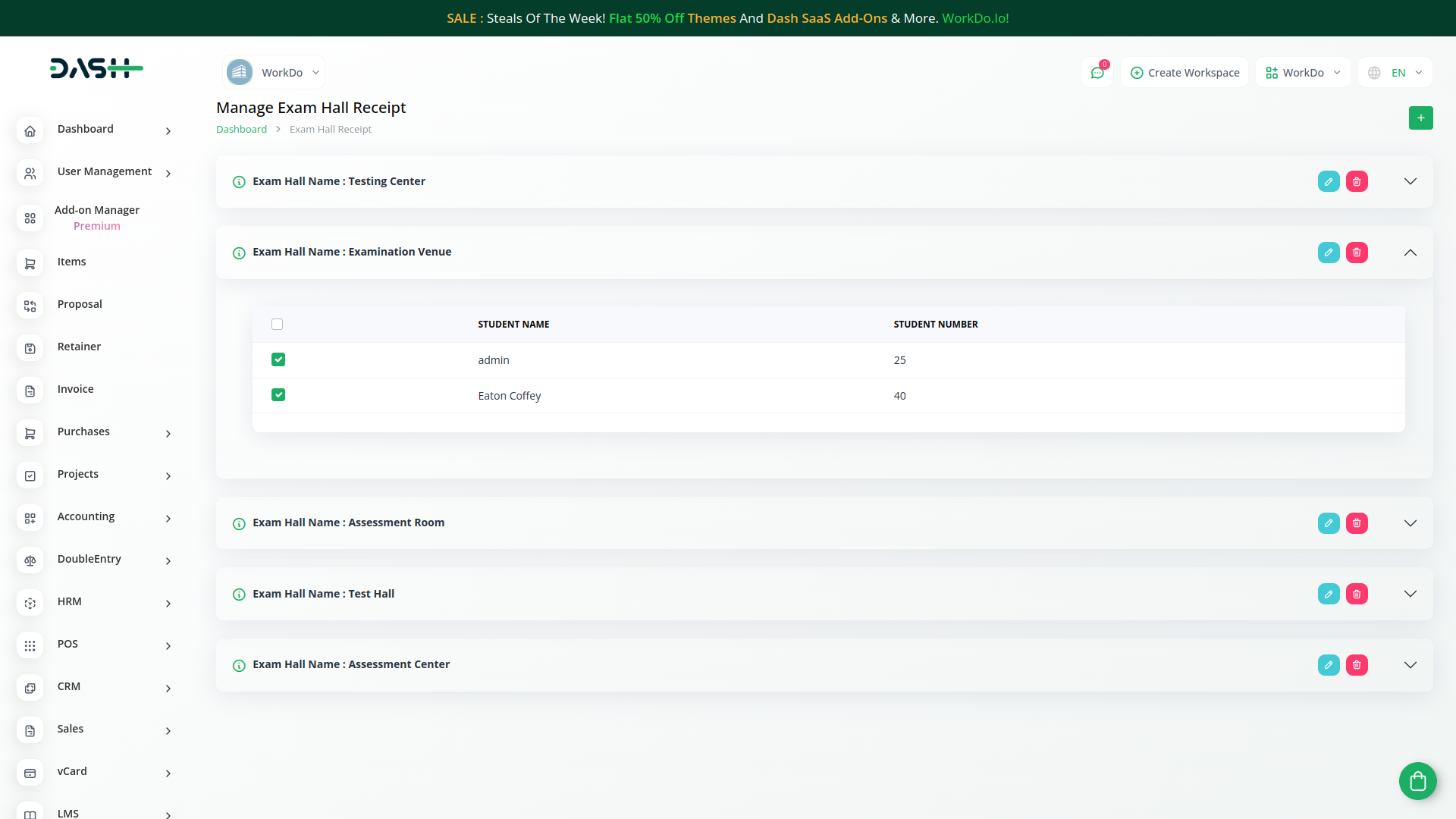Screen dimensions: 1456x819
Task: Click edit icon for Testing Center hall
Action: 1329,182
